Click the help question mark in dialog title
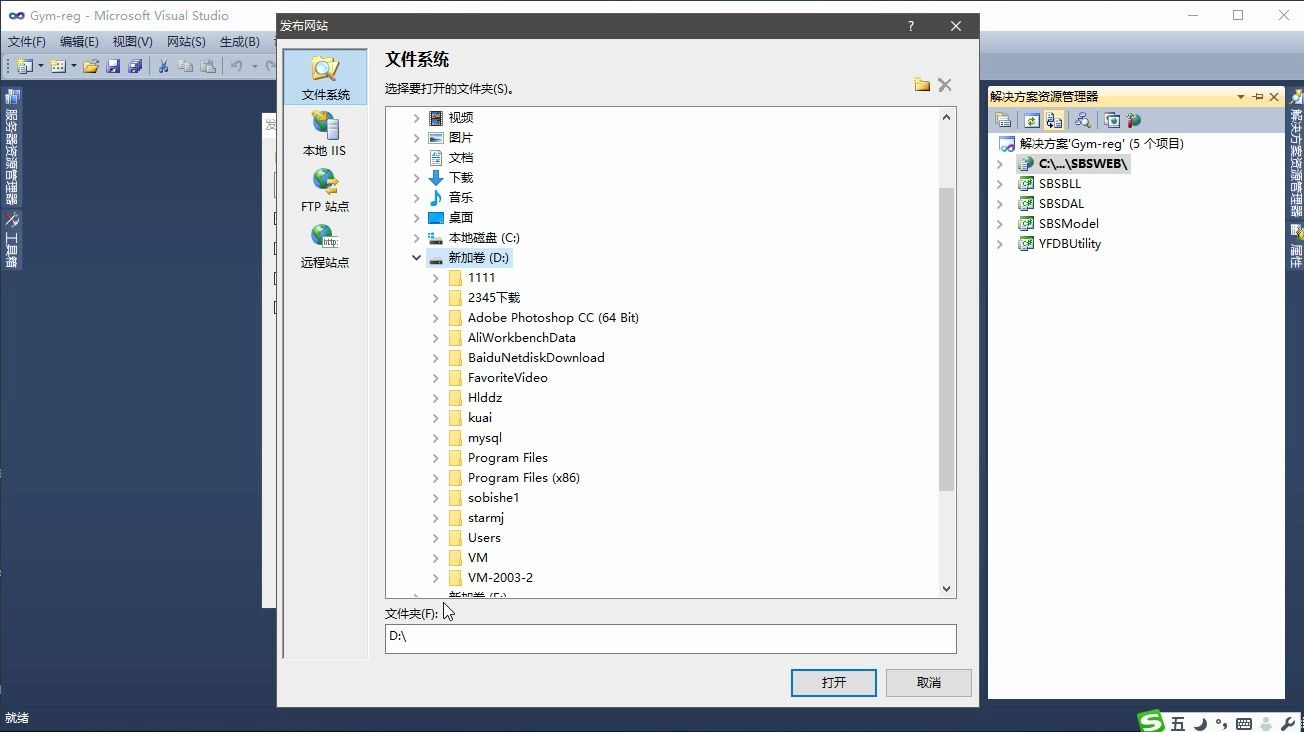This screenshot has height=732, width=1304. (x=910, y=26)
